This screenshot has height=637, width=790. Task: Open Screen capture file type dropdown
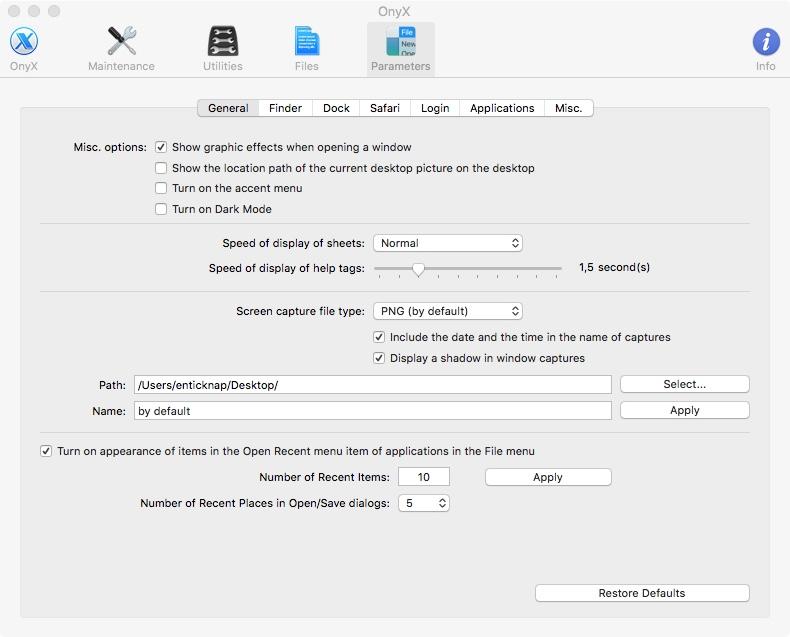448,311
